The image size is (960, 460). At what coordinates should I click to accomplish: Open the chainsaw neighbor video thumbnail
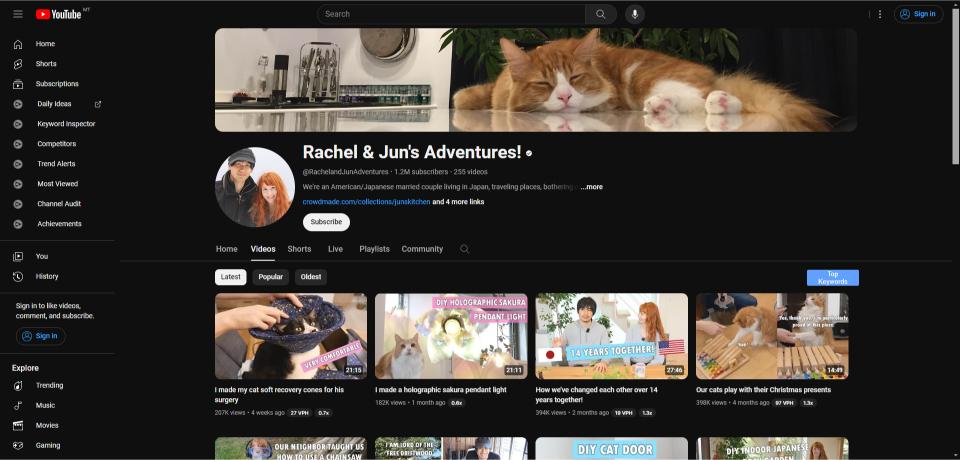(x=291, y=448)
